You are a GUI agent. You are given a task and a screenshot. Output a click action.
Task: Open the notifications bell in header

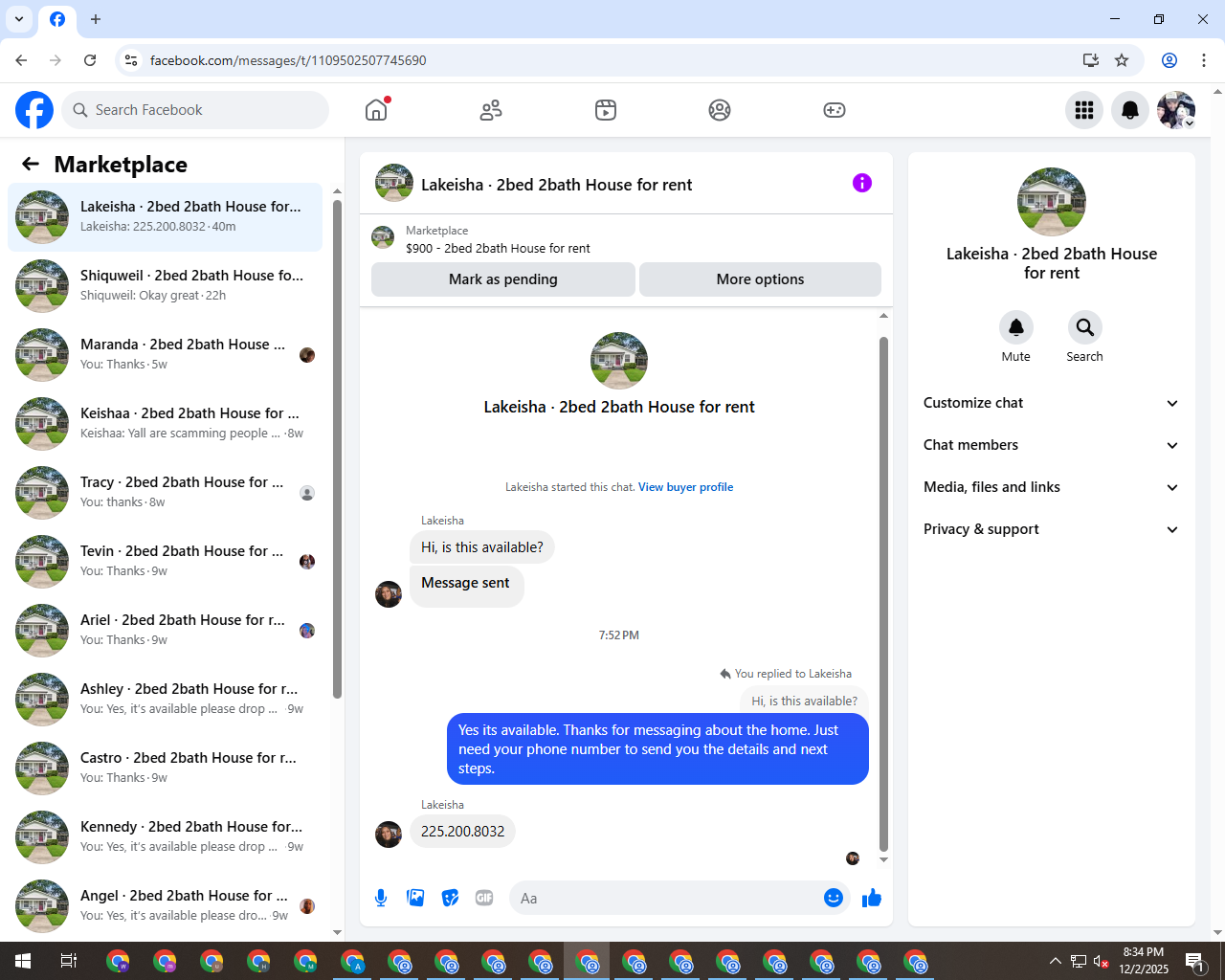tap(1130, 110)
